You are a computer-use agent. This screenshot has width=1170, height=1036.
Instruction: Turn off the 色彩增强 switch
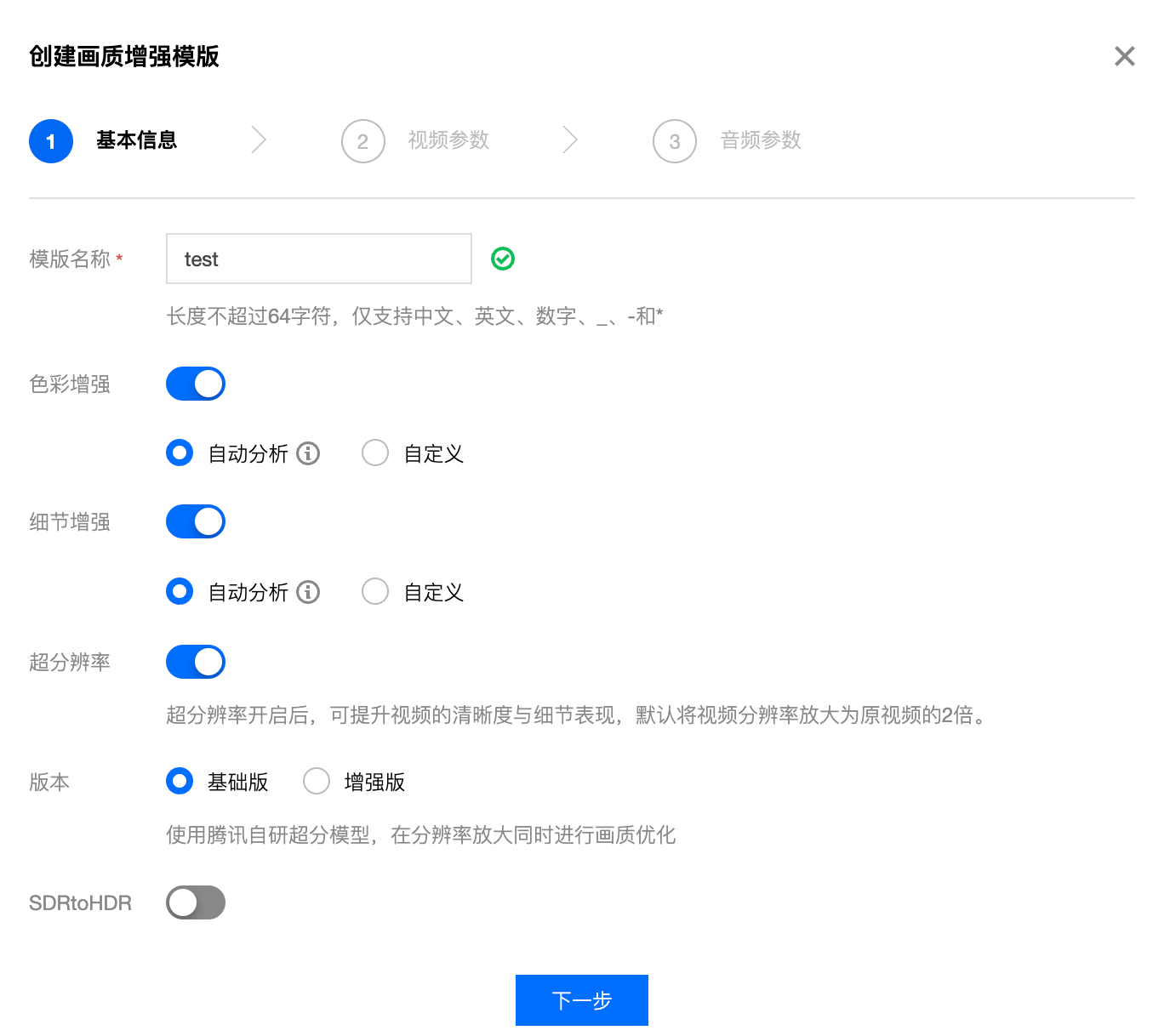click(x=196, y=384)
